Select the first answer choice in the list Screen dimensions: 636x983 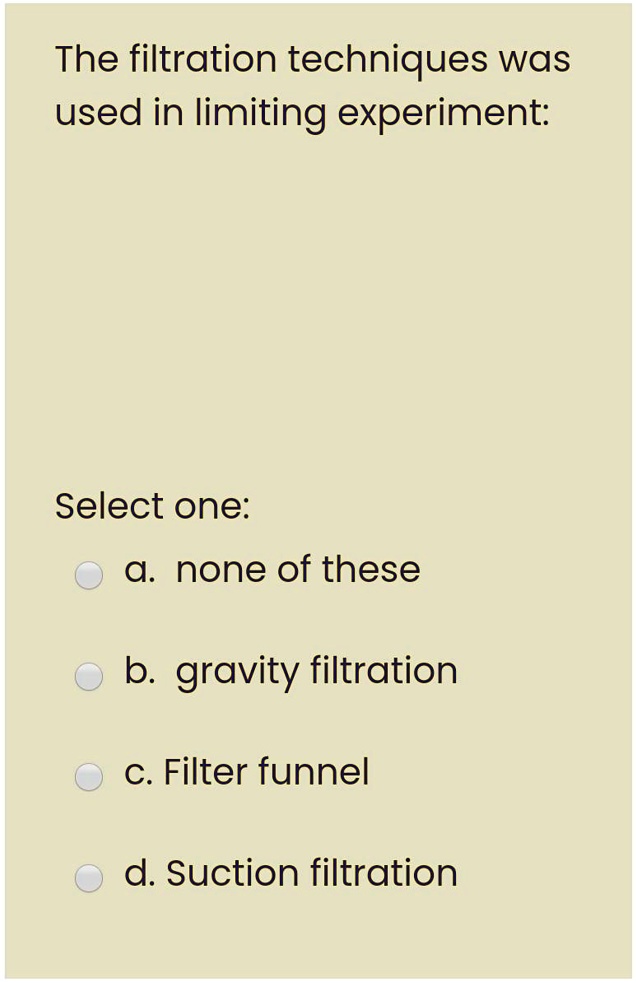89,575
